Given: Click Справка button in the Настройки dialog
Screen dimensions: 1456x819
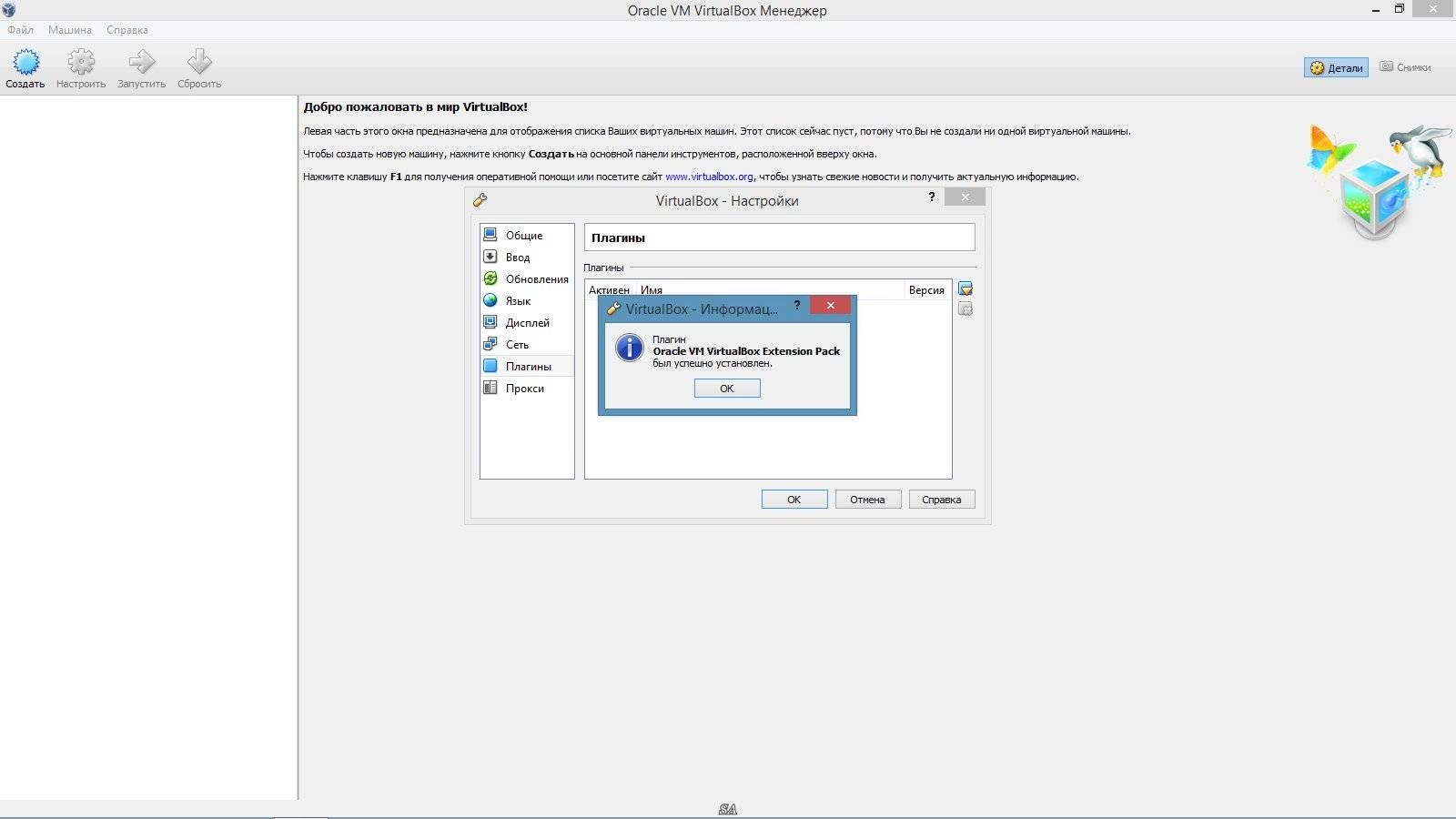Looking at the screenshot, I should [942, 500].
